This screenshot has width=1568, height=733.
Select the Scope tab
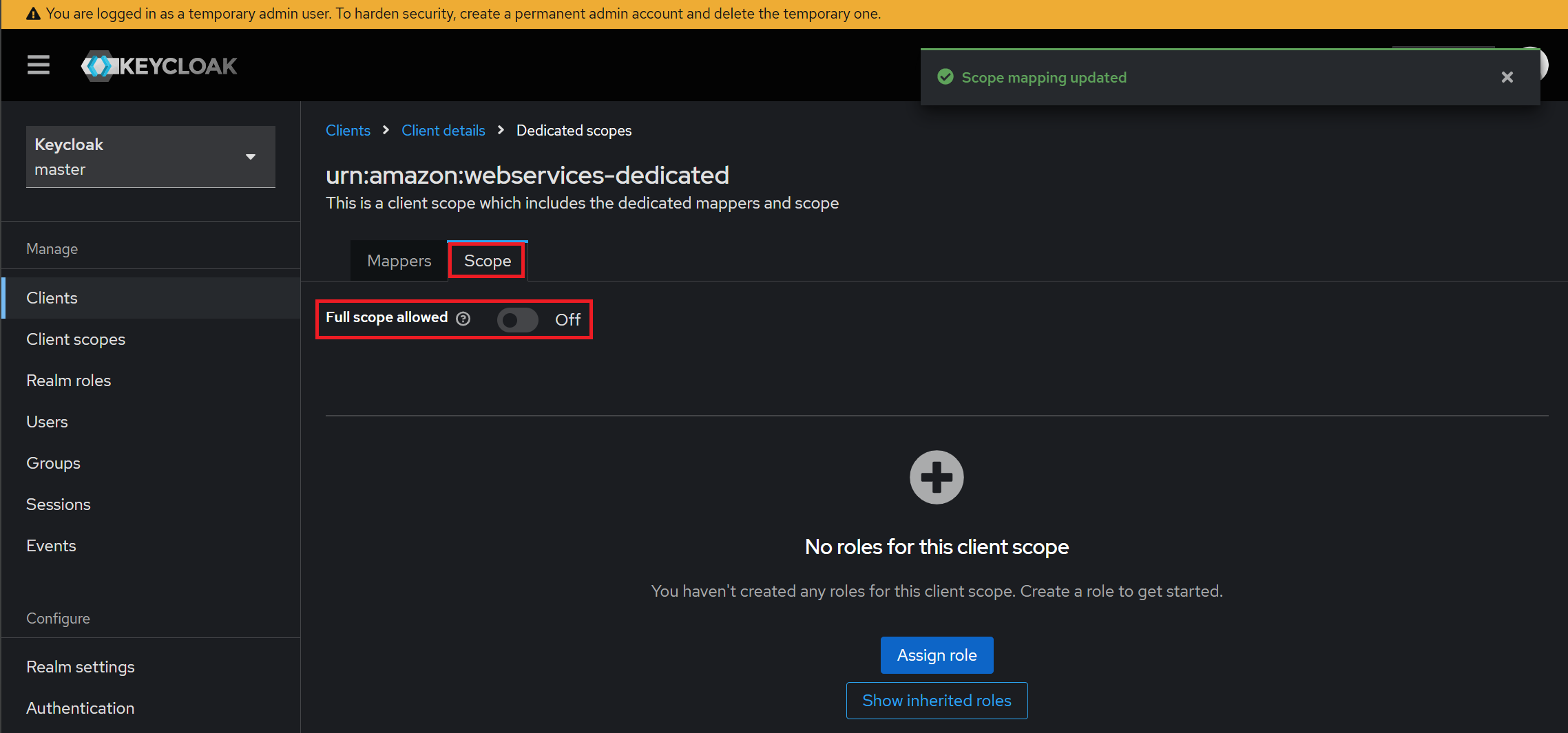(488, 261)
